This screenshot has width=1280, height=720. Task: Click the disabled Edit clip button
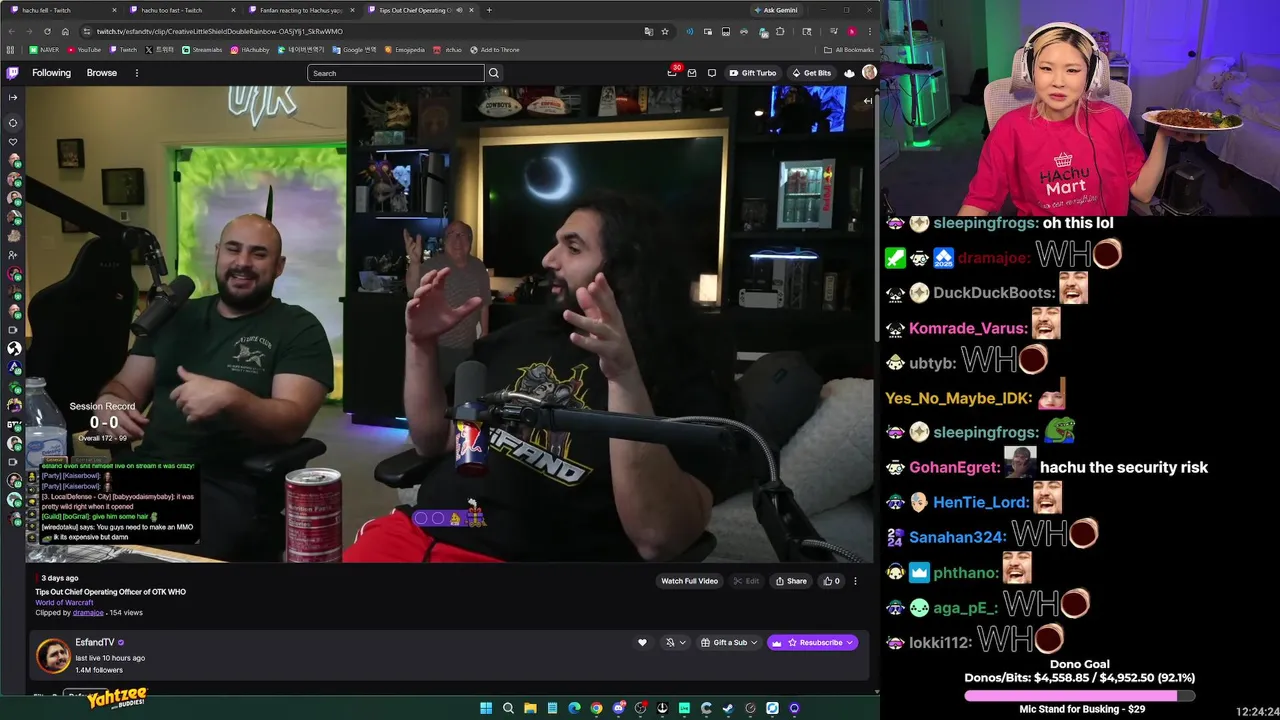(x=746, y=581)
